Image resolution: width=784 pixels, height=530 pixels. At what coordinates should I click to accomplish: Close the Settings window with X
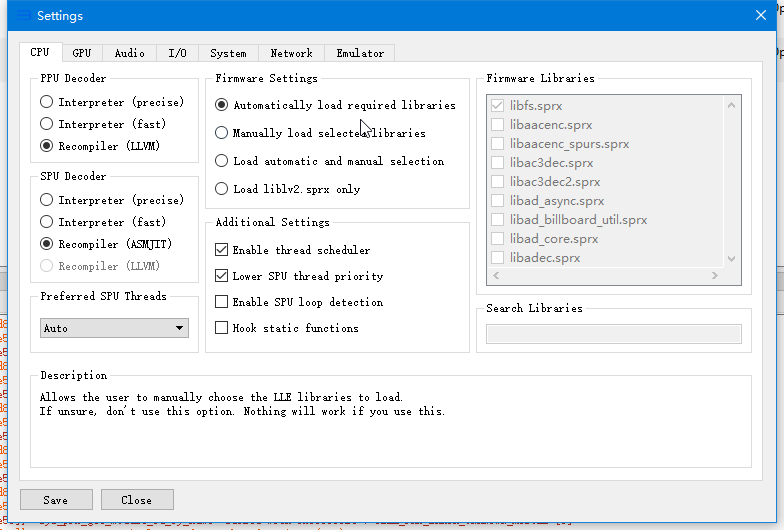[x=760, y=16]
